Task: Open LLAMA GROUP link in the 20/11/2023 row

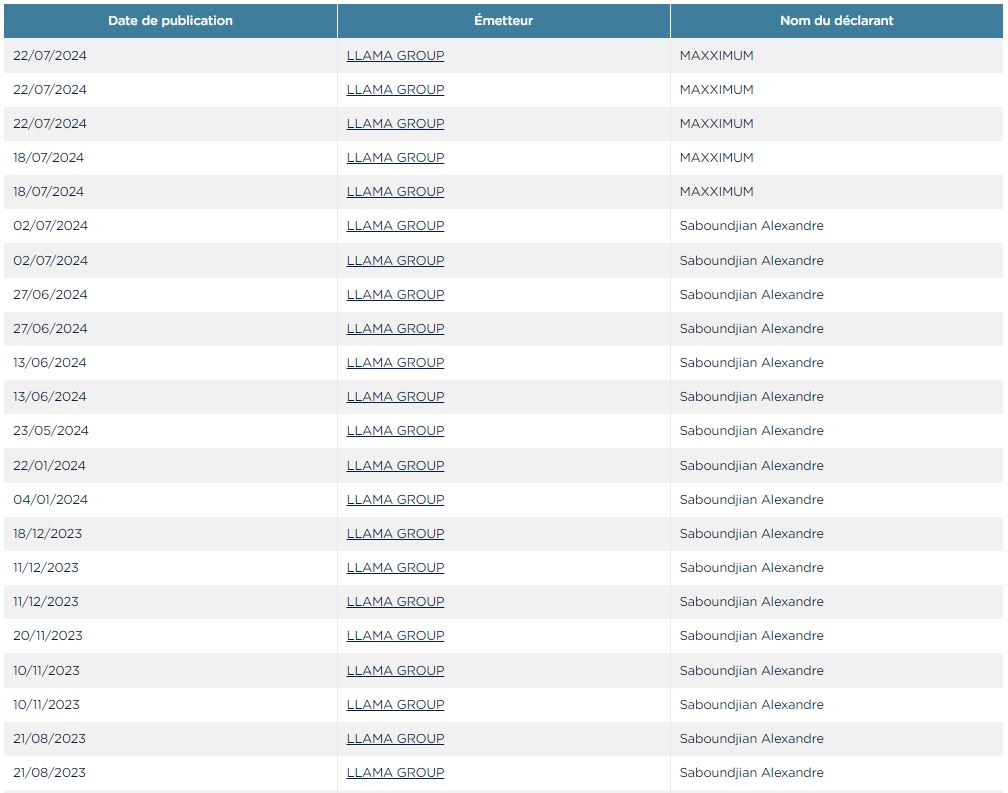Action: pos(395,636)
